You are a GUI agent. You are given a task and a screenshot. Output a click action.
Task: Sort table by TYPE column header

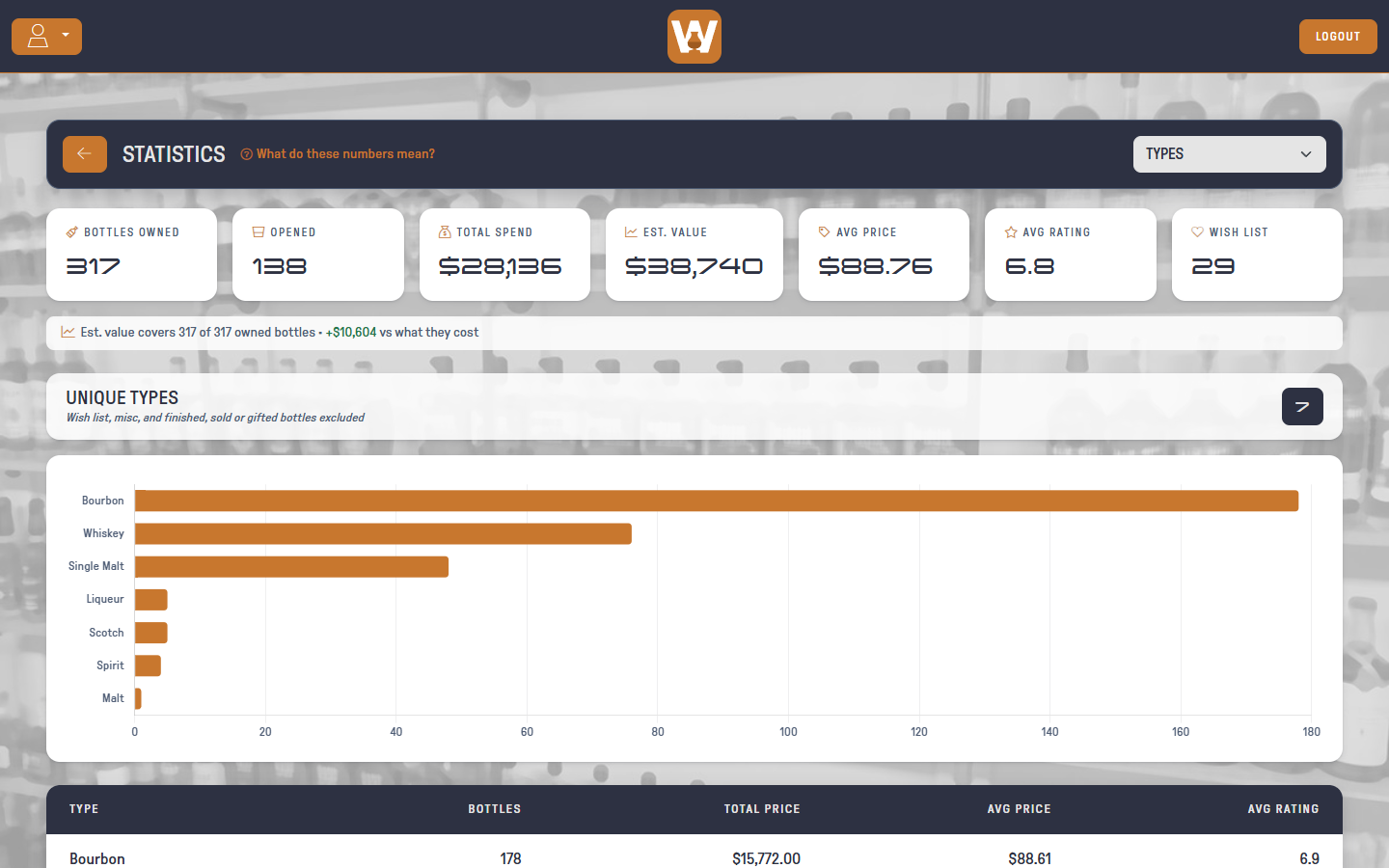click(x=84, y=809)
